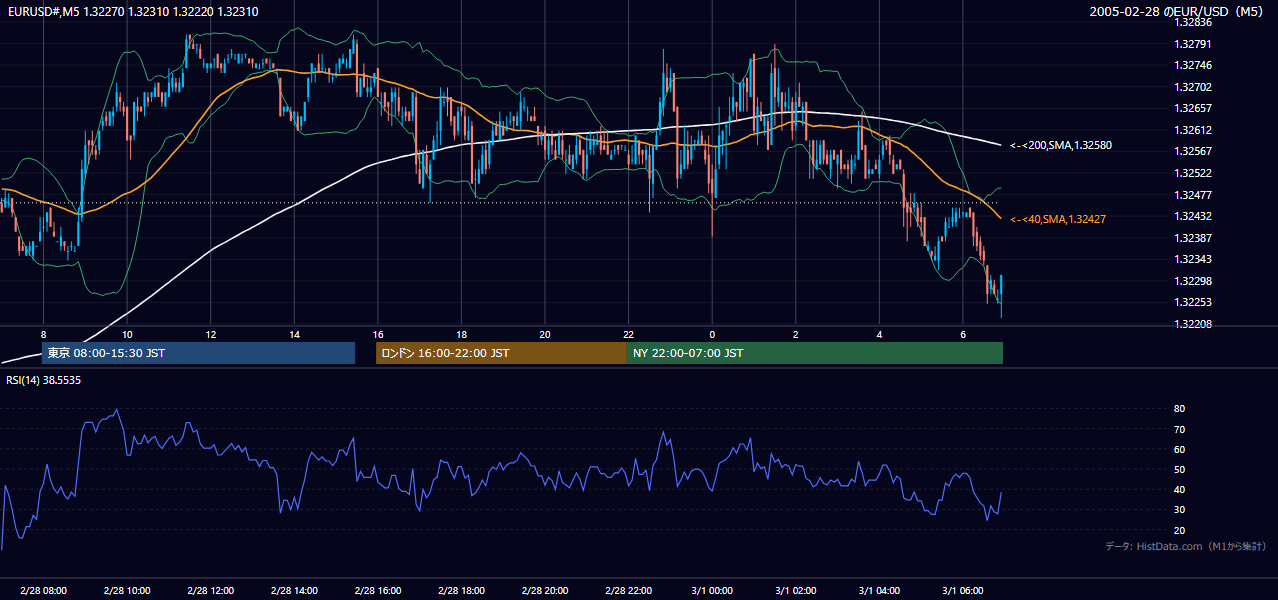Select the 40 SMA label showing 1.32427
The image size is (1278, 600).
pyautogui.click(x=1057, y=219)
